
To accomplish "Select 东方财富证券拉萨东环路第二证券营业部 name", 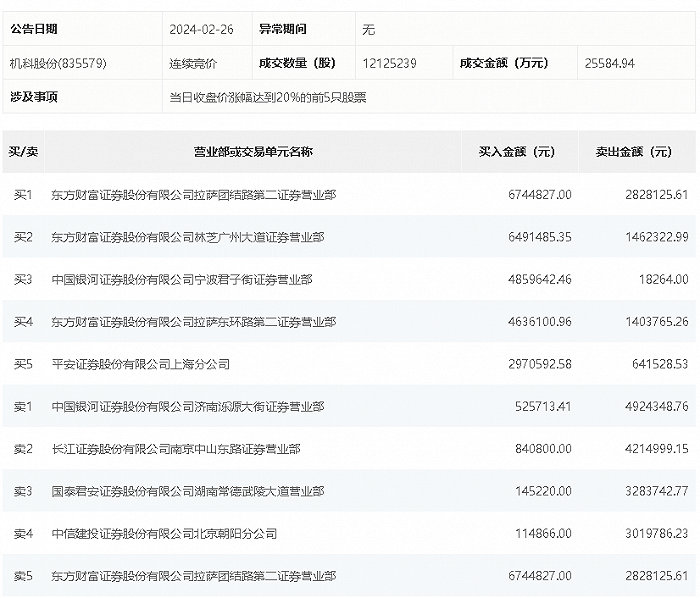I will 194,322.
